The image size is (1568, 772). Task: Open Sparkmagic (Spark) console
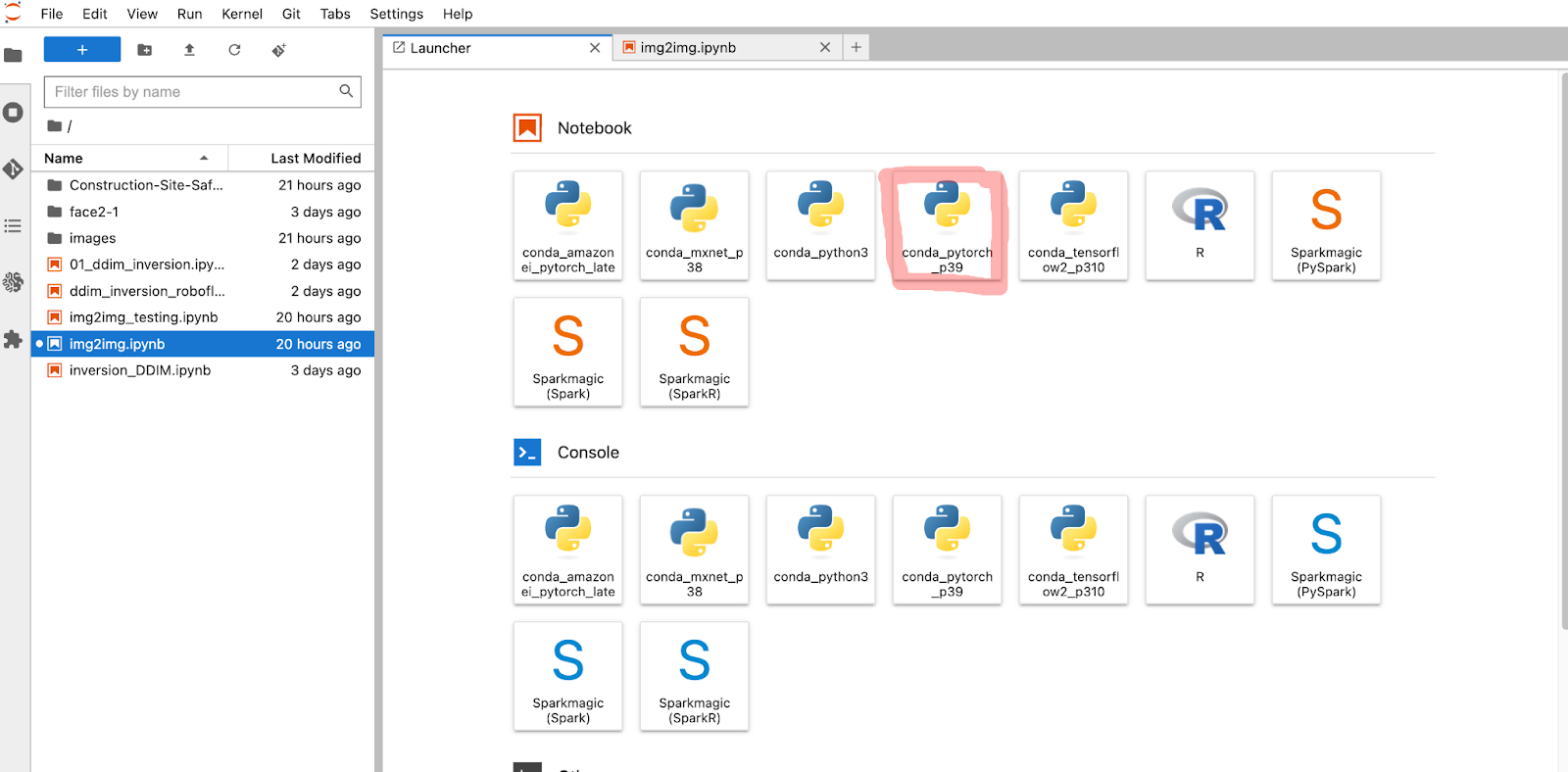[x=568, y=677]
